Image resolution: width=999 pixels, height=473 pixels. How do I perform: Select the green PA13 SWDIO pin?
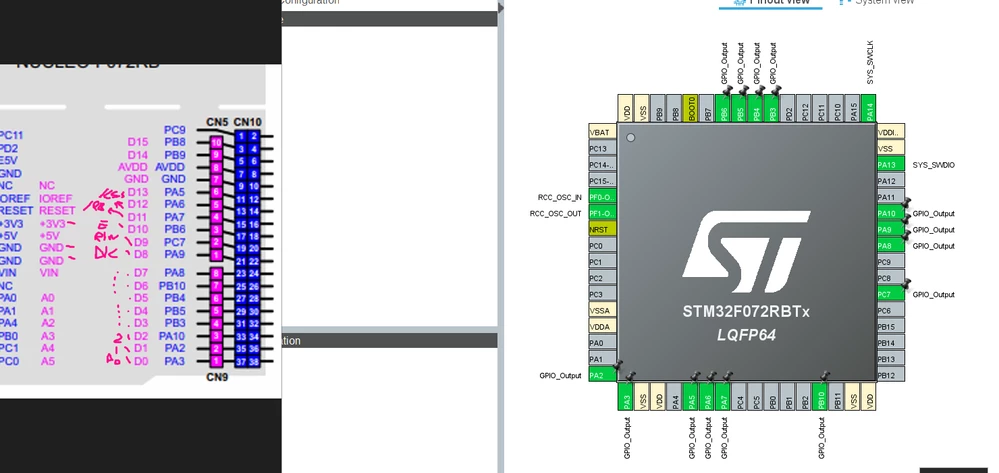click(891, 164)
